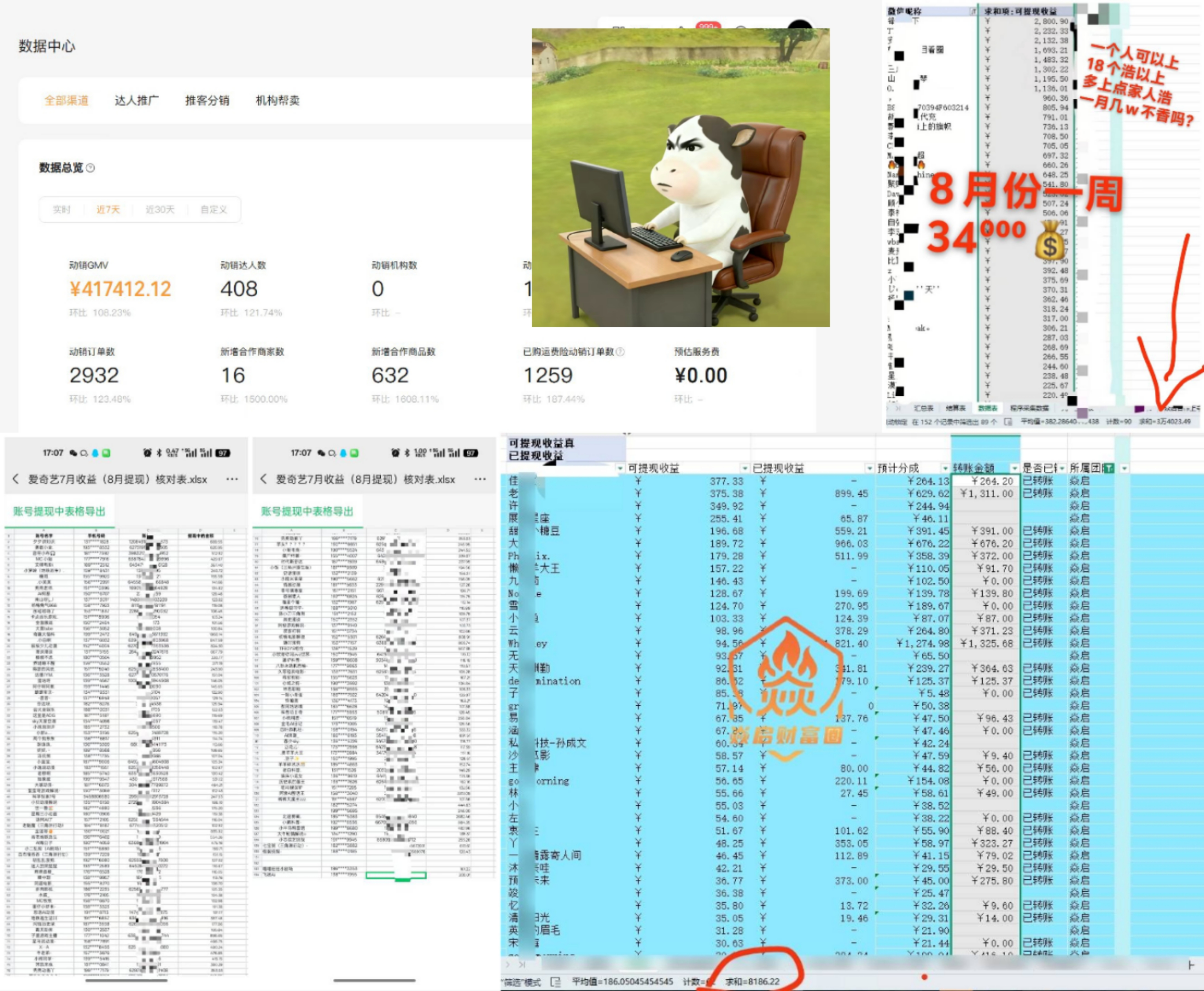This screenshot has width=1204, height=991.
Task: Open the 是否已转 column filter dropdown
Action: pos(1062,468)
